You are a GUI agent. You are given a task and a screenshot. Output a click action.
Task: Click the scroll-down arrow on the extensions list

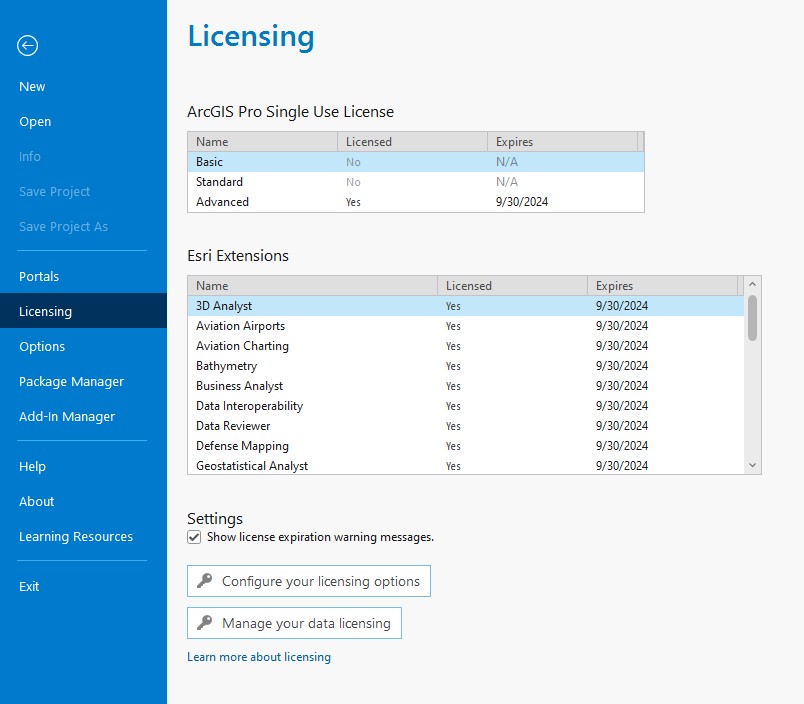752,464
